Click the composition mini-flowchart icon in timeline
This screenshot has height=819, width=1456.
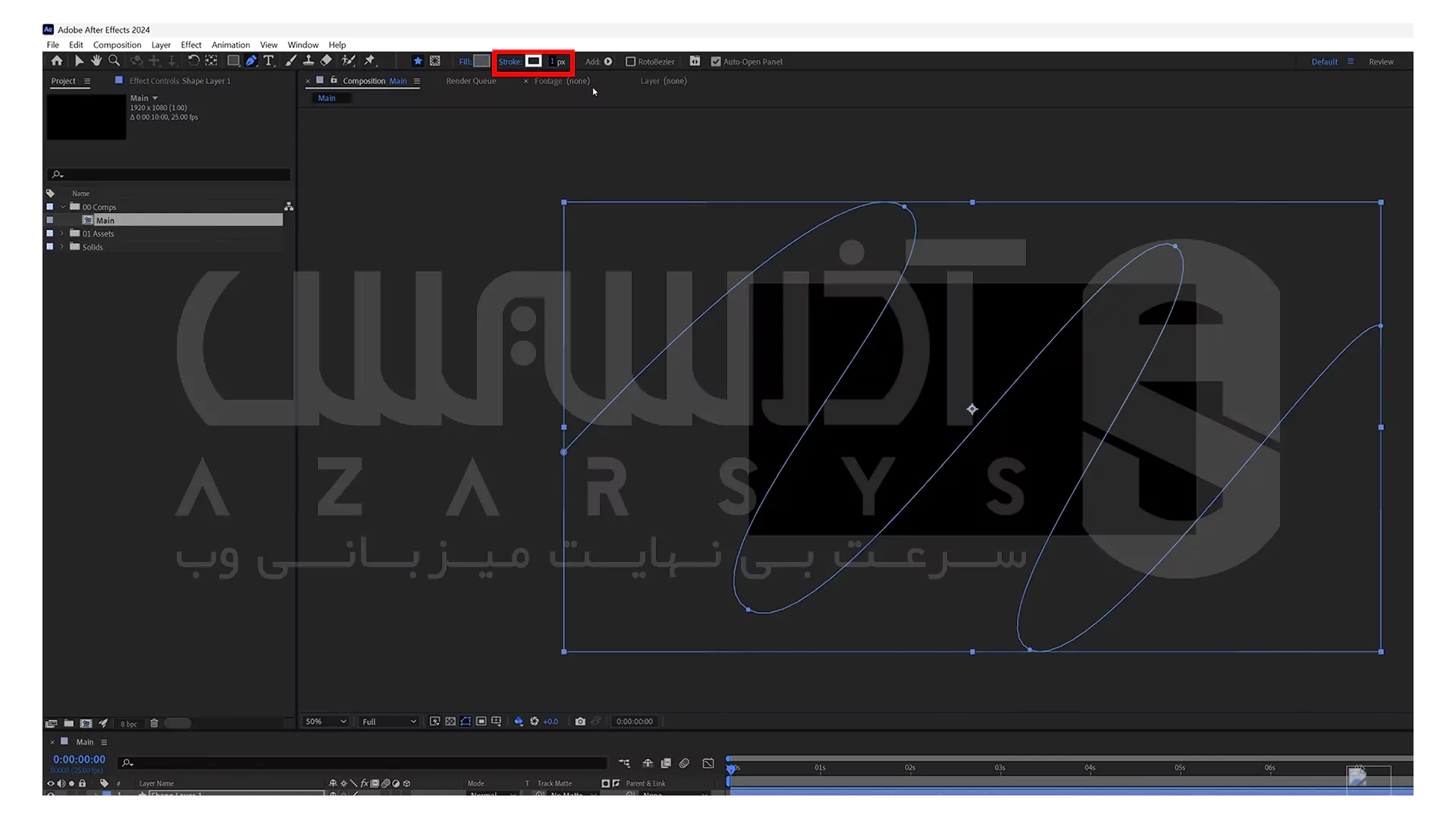coord(624,763)
